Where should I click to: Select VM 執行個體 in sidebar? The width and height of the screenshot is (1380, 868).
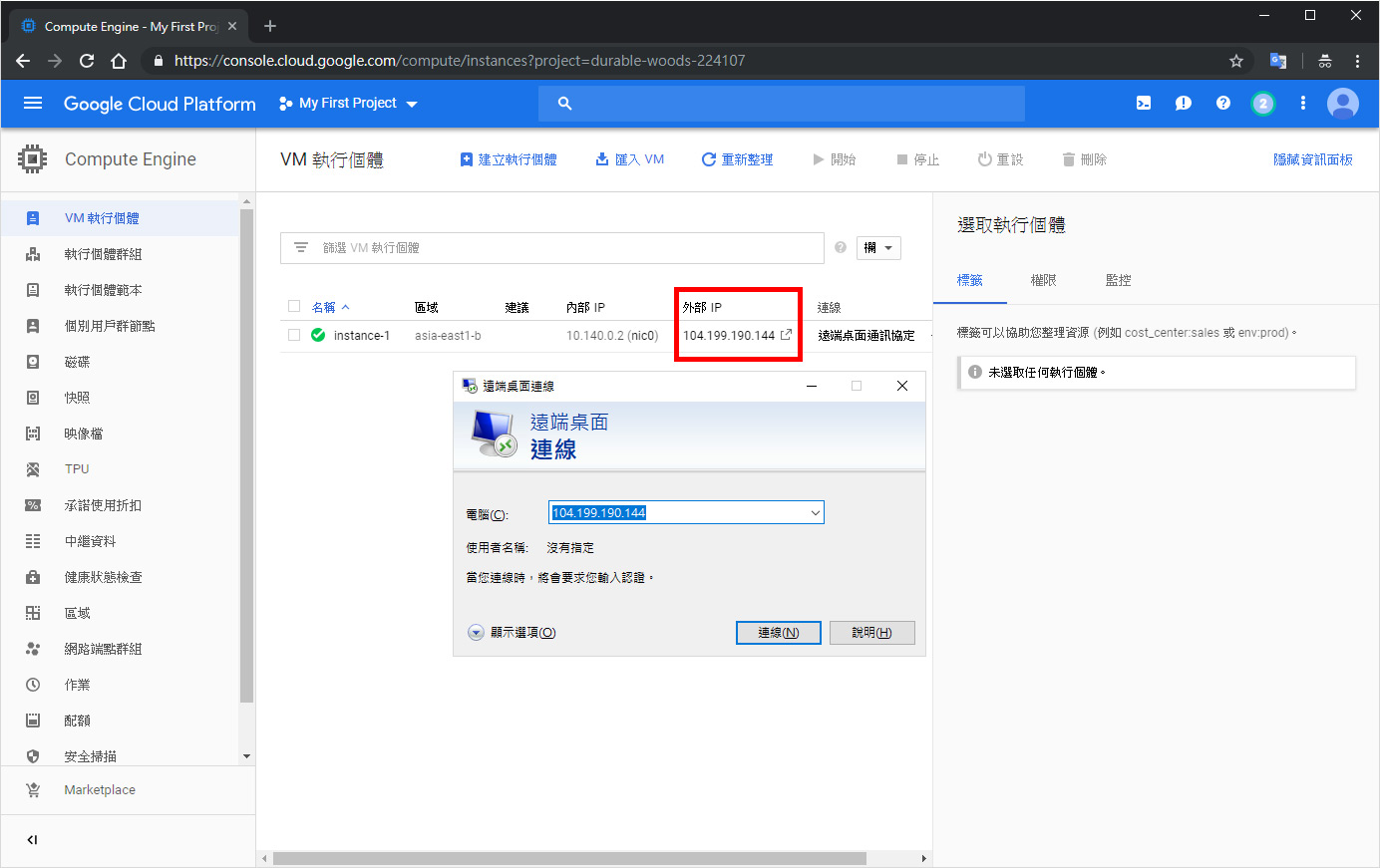pos(120,218)
